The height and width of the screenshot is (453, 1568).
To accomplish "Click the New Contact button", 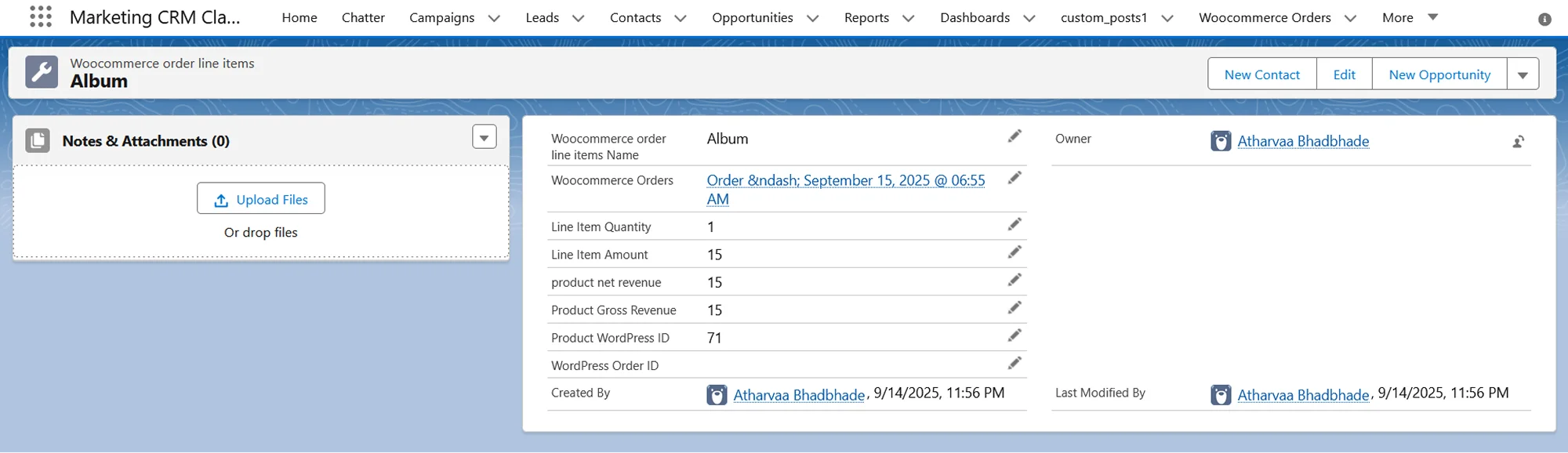I will [1261, 74].
